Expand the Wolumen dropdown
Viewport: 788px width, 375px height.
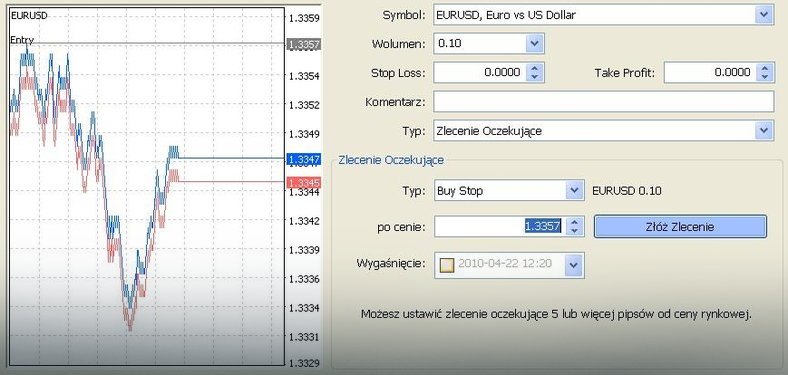534,44
